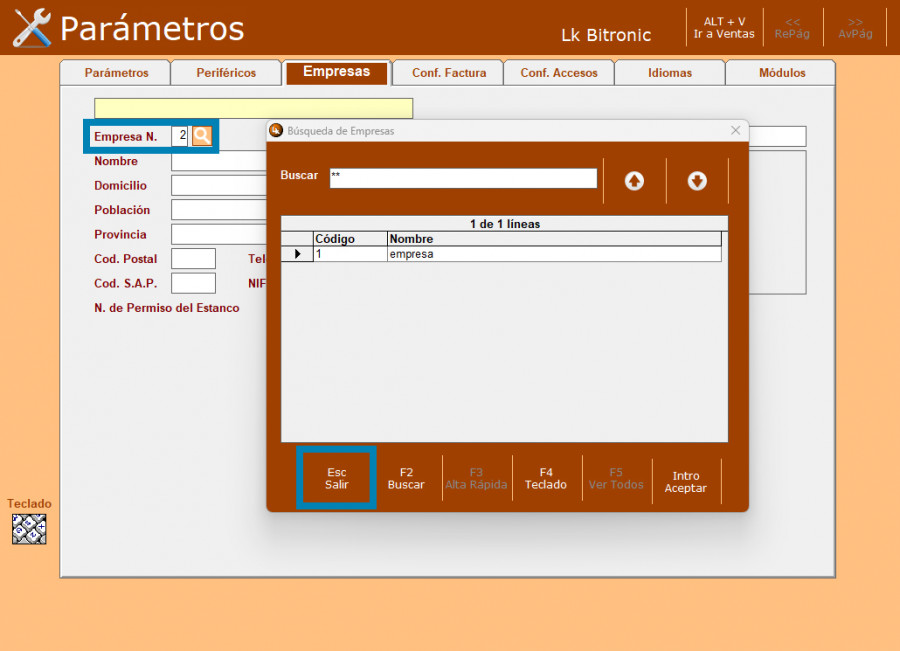Click the Esc Salir button
The height and width of the screenshot is (651, 900).
336,478
